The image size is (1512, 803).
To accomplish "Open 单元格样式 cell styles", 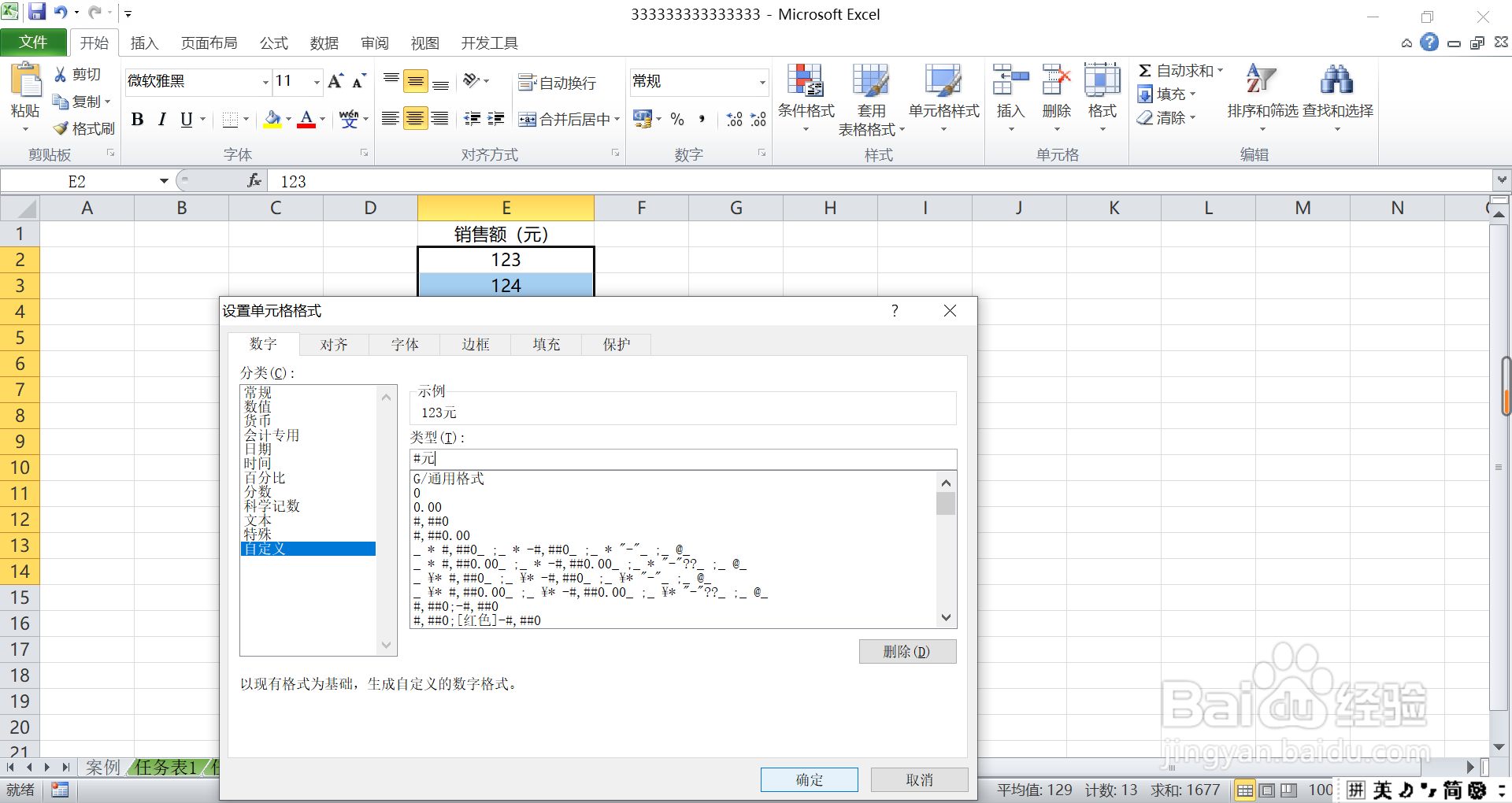I will pyautogui.click(x=943, y=98).
